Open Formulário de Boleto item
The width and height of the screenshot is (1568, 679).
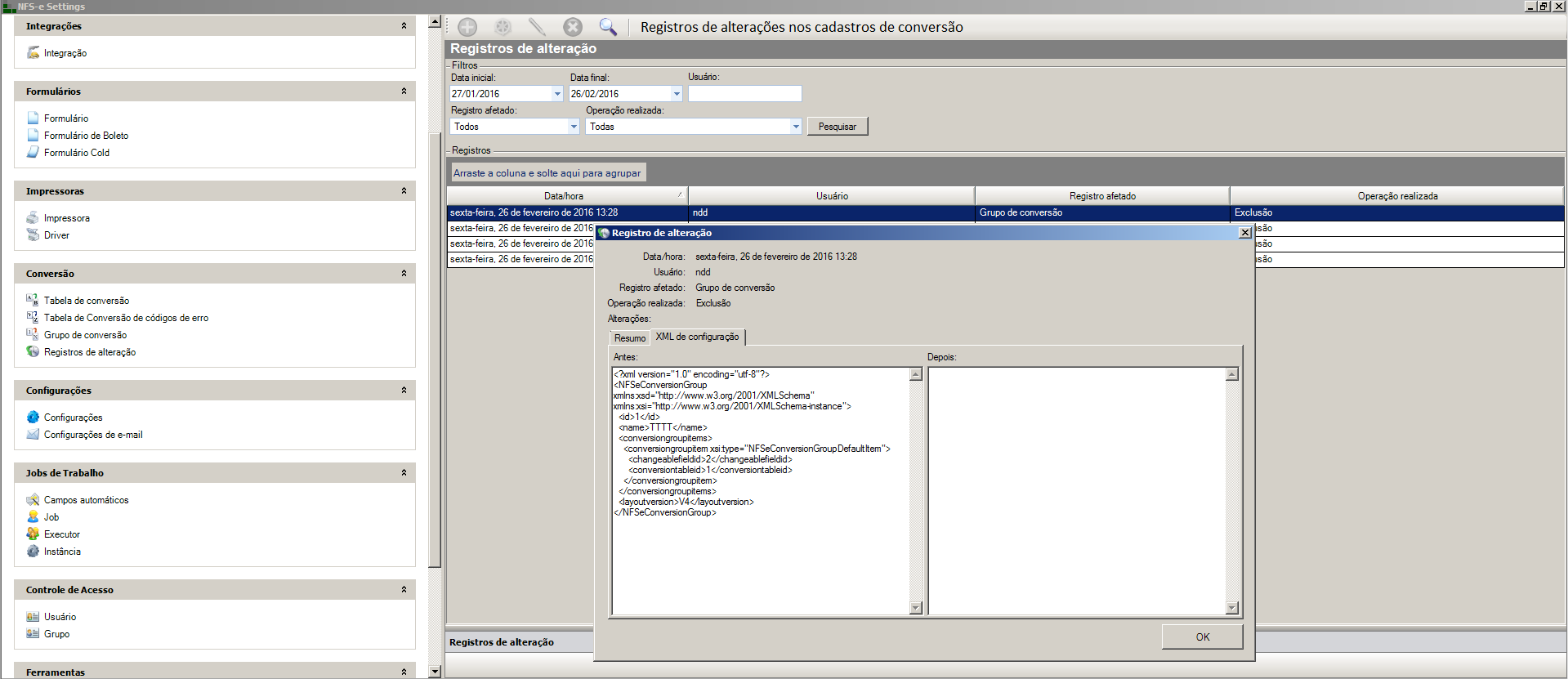coord(86,136)
